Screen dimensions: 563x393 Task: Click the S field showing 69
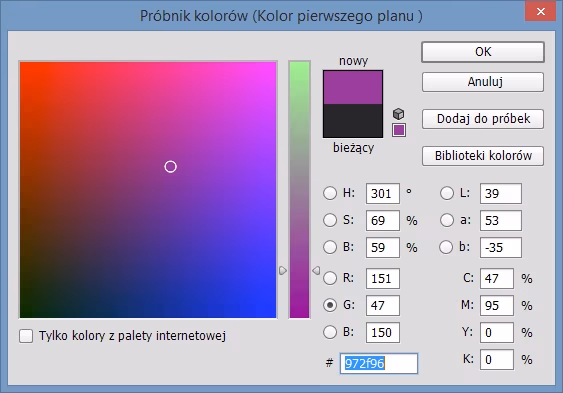[383, 220]
